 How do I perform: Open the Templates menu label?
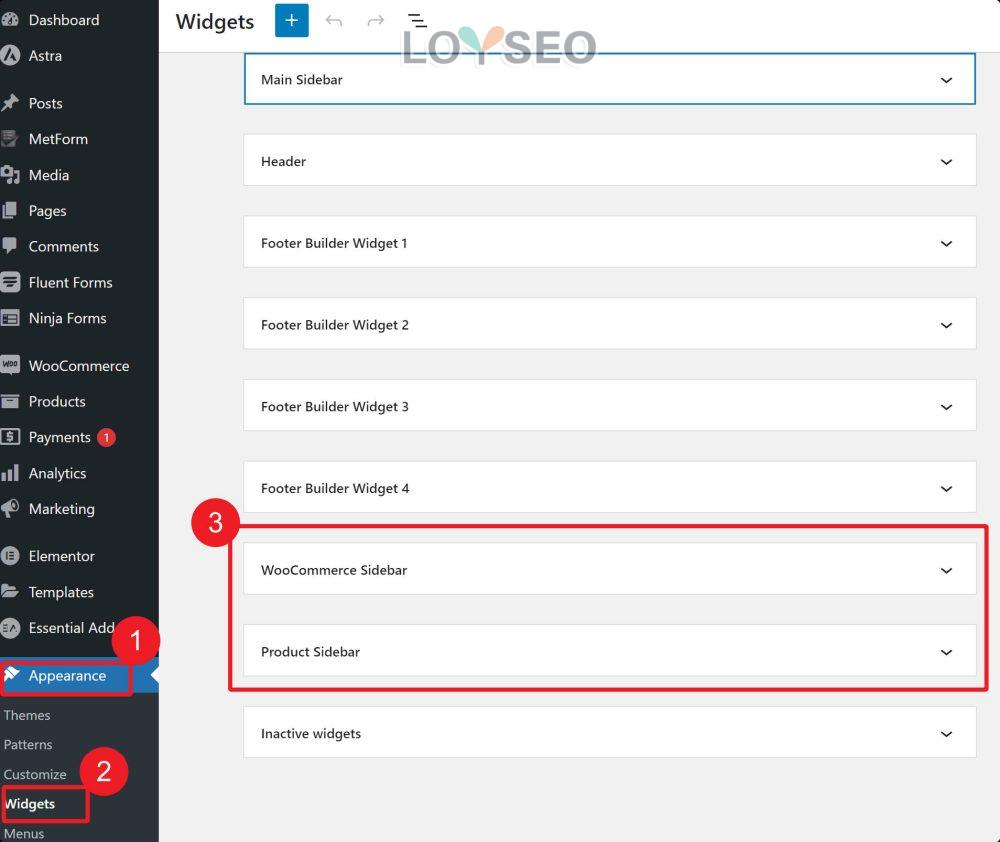point(61,593)
